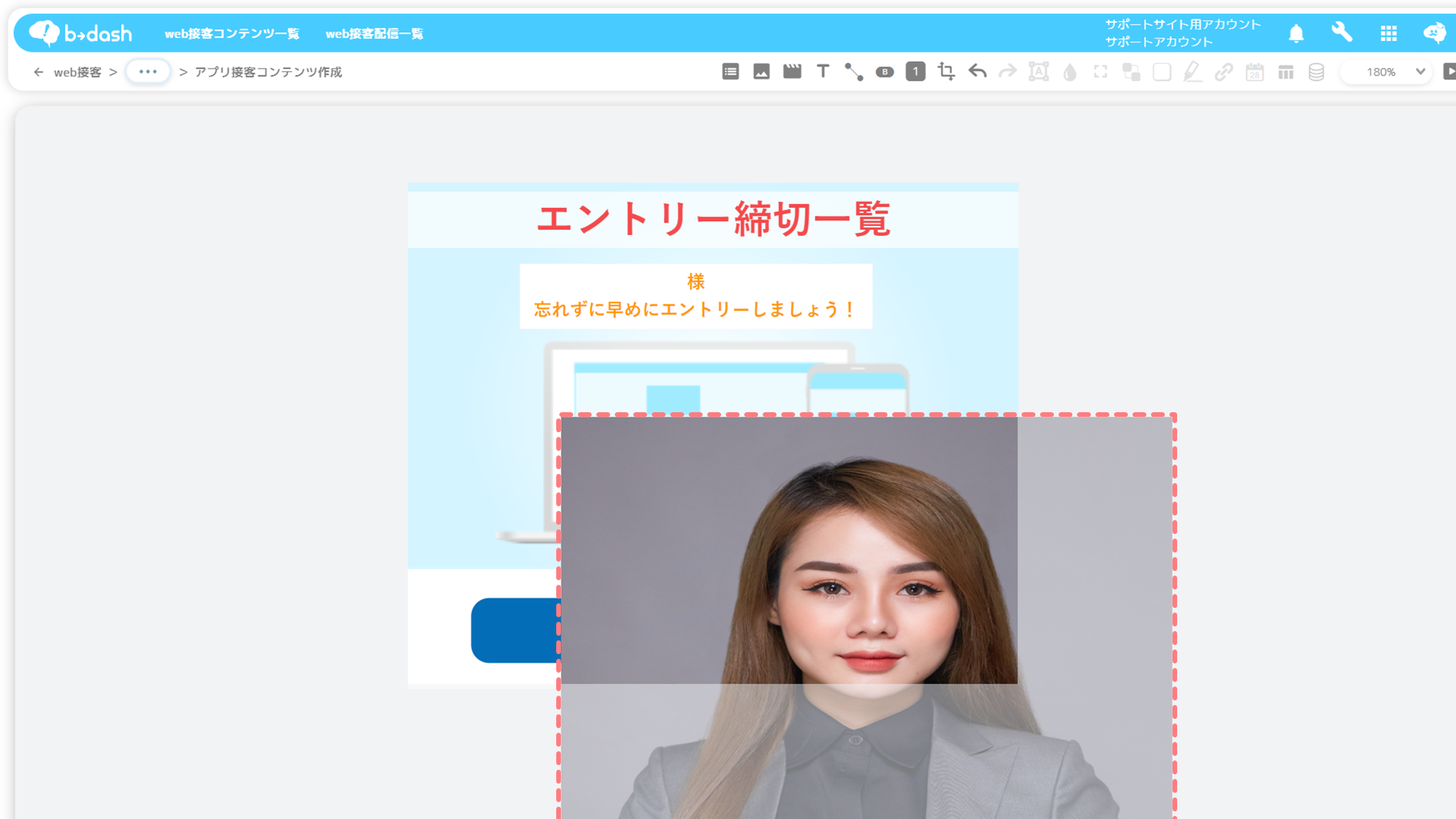Redo the last action

[x=1008, y=72]
